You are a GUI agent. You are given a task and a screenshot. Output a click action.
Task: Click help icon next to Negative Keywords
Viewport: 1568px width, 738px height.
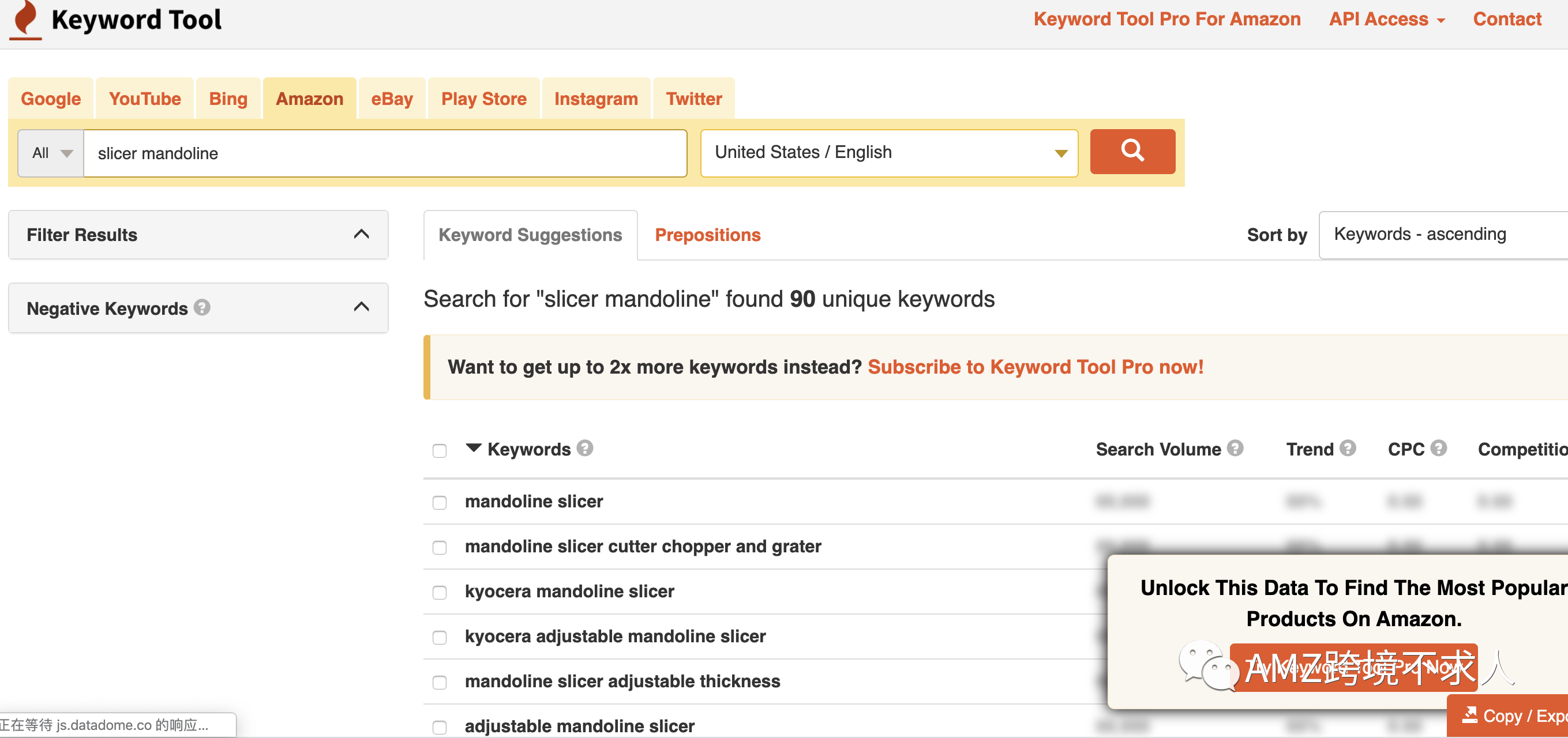click(x=202, y=308)
